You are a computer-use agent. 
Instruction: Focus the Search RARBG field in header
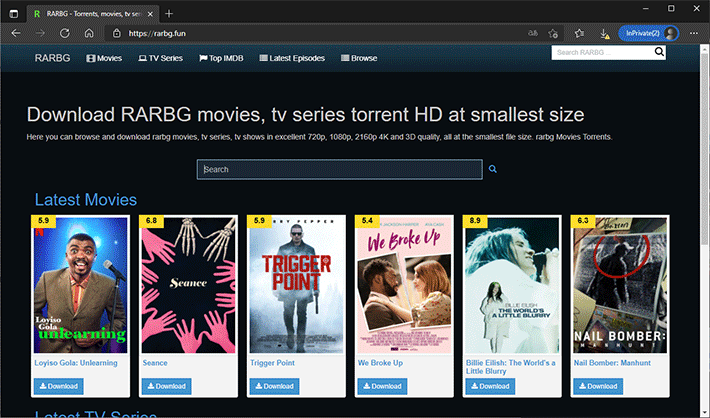602,53
